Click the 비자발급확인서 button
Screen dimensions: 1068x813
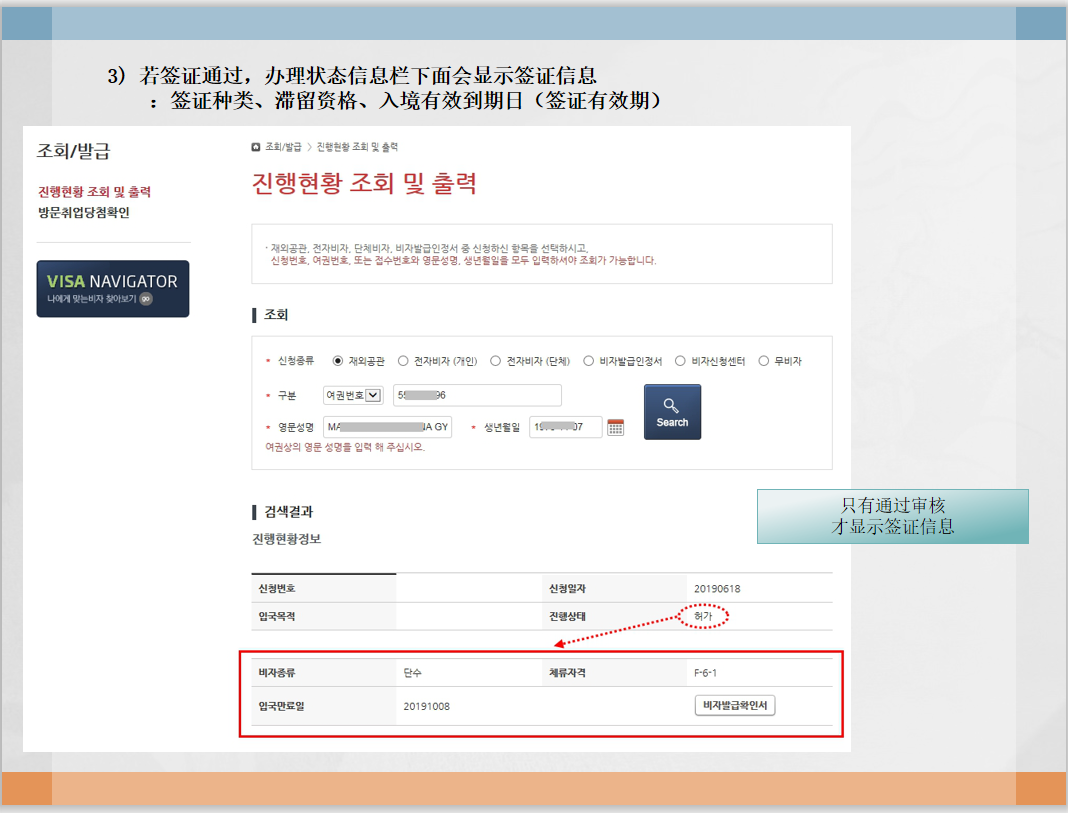tap(735, 705)
